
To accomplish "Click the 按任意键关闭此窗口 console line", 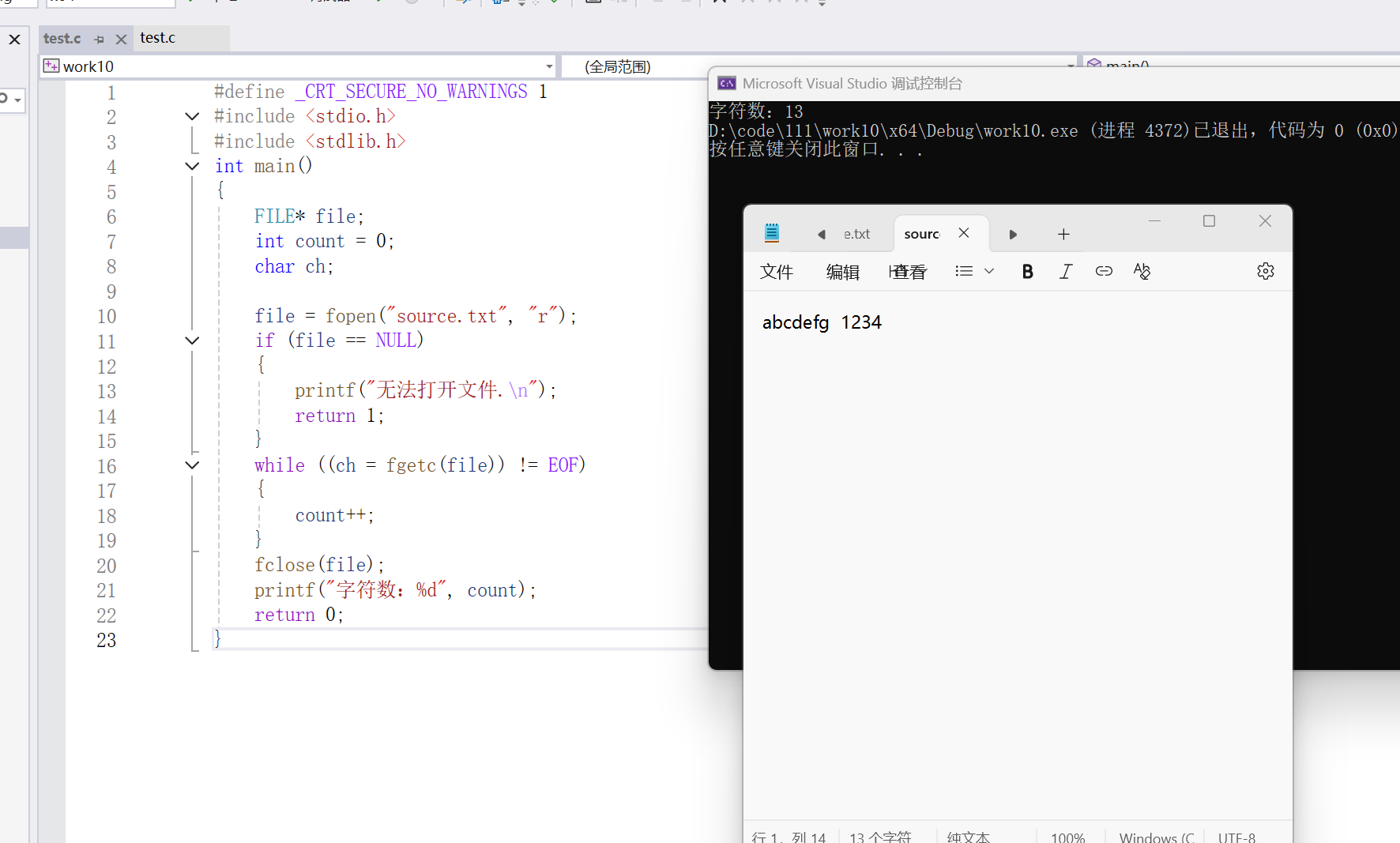I will pyautogui.click(x=816, y=149).
